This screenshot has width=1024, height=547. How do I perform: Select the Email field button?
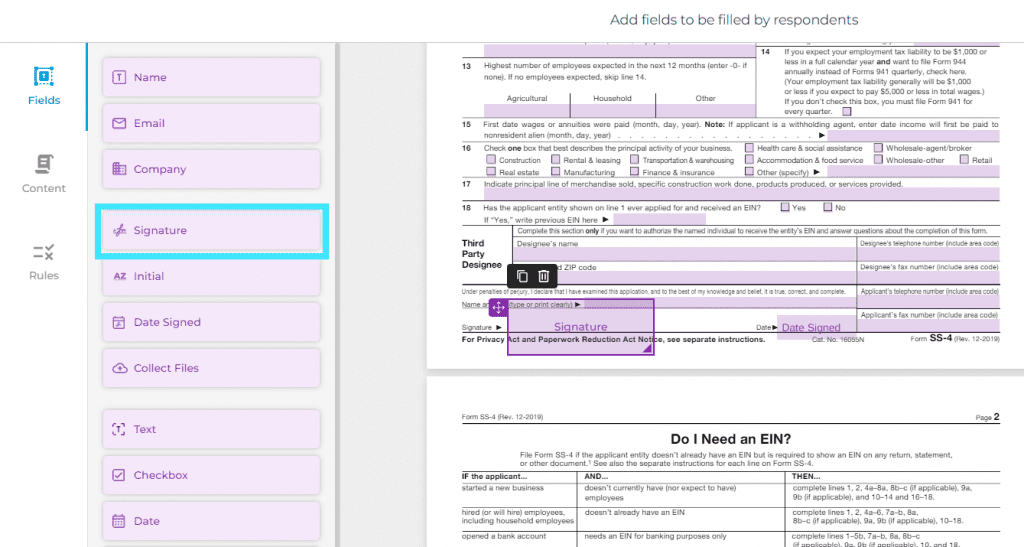click(211, 123)
